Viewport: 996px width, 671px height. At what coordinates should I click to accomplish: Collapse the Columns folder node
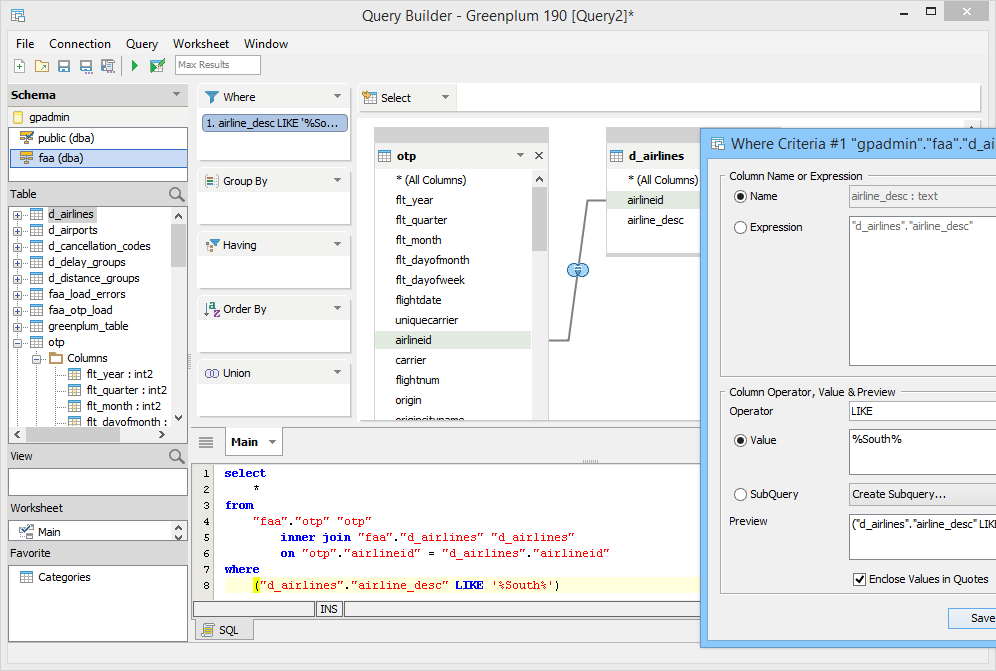37,358
